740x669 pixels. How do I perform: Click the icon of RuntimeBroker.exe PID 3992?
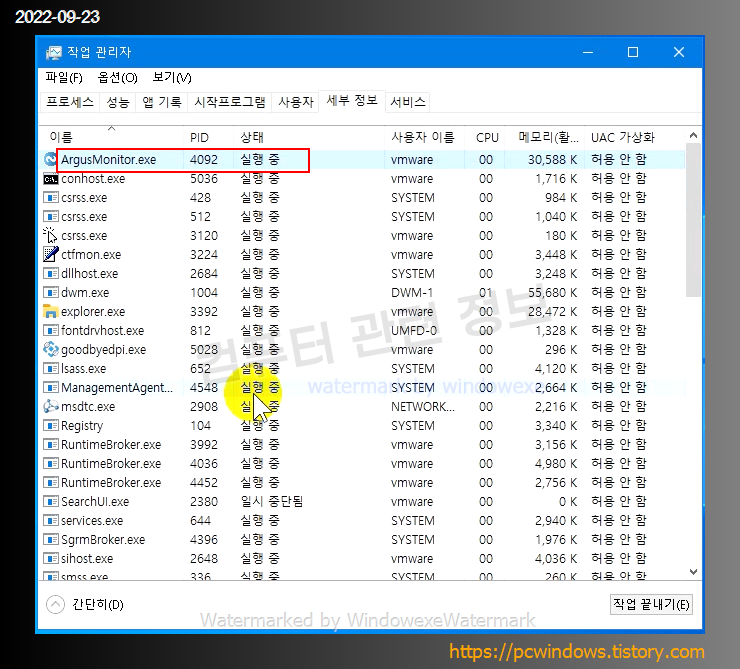[x=50, y=444]
